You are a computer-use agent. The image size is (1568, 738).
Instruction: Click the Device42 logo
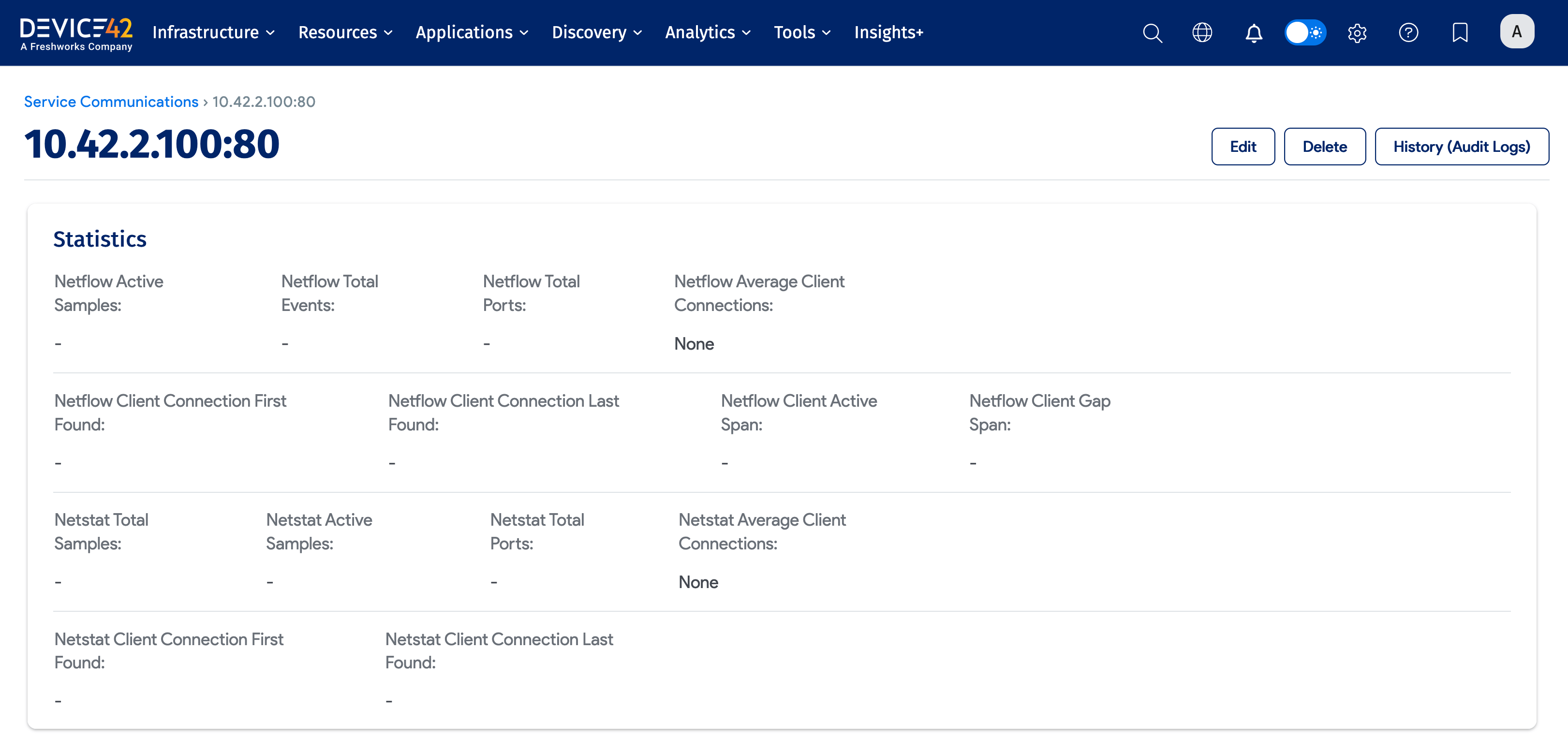coord(76,33)
